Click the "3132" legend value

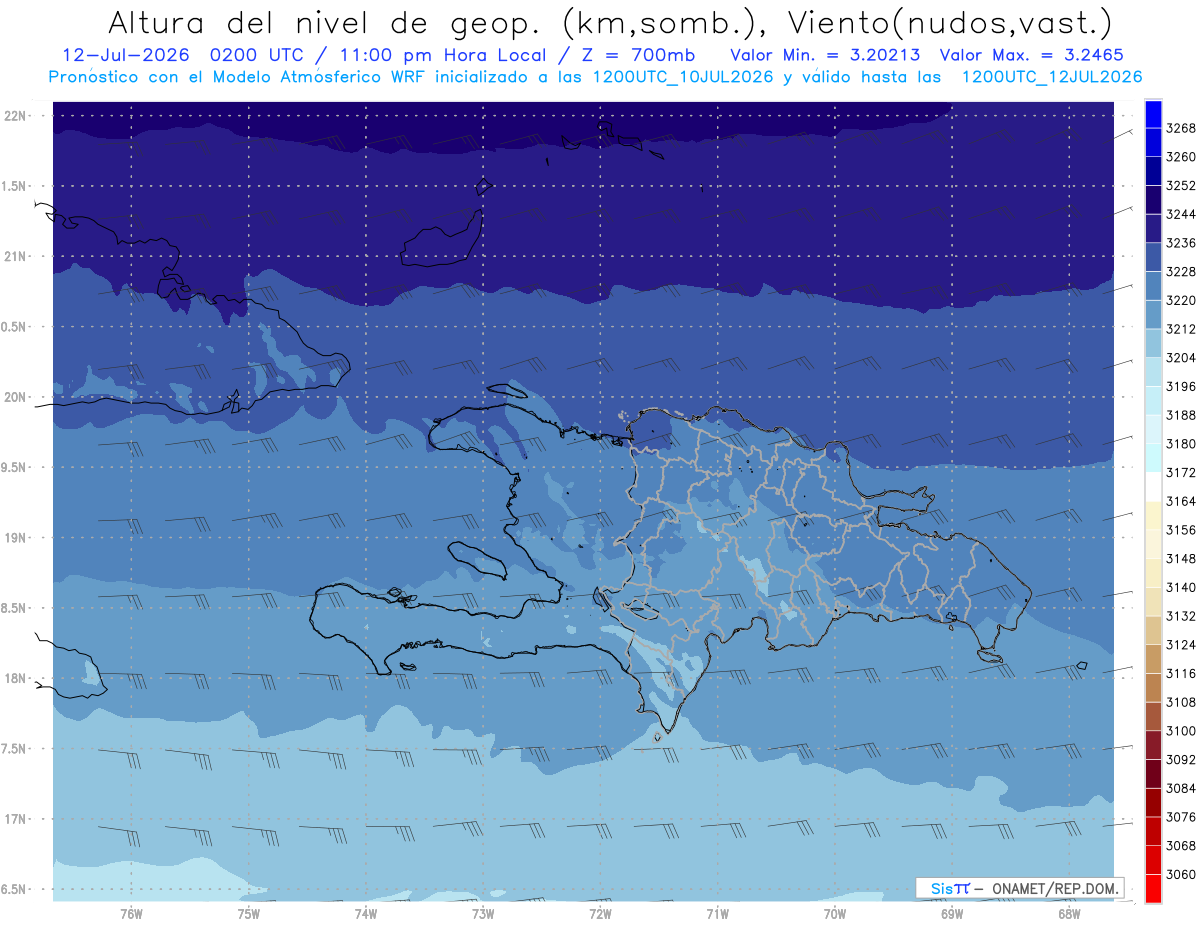(x=1181, y=616)
